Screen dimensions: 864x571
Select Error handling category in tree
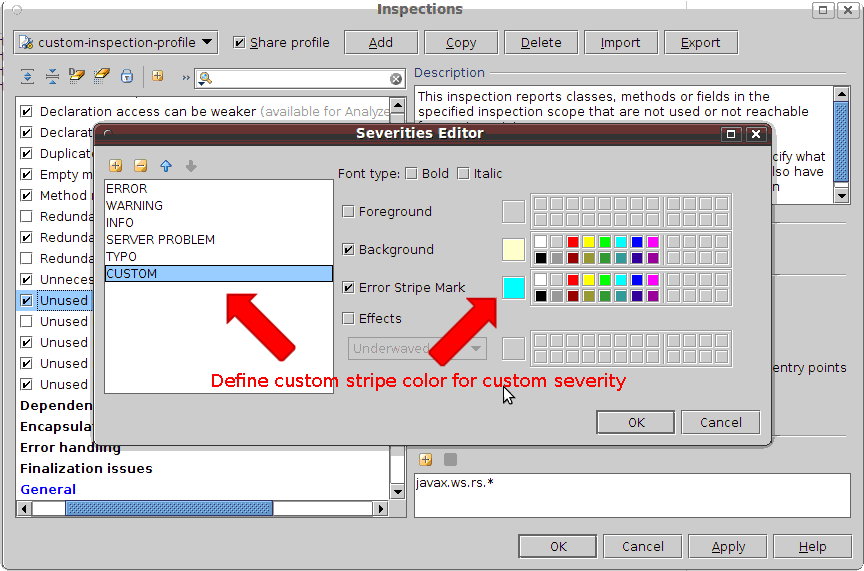[70, 448]
